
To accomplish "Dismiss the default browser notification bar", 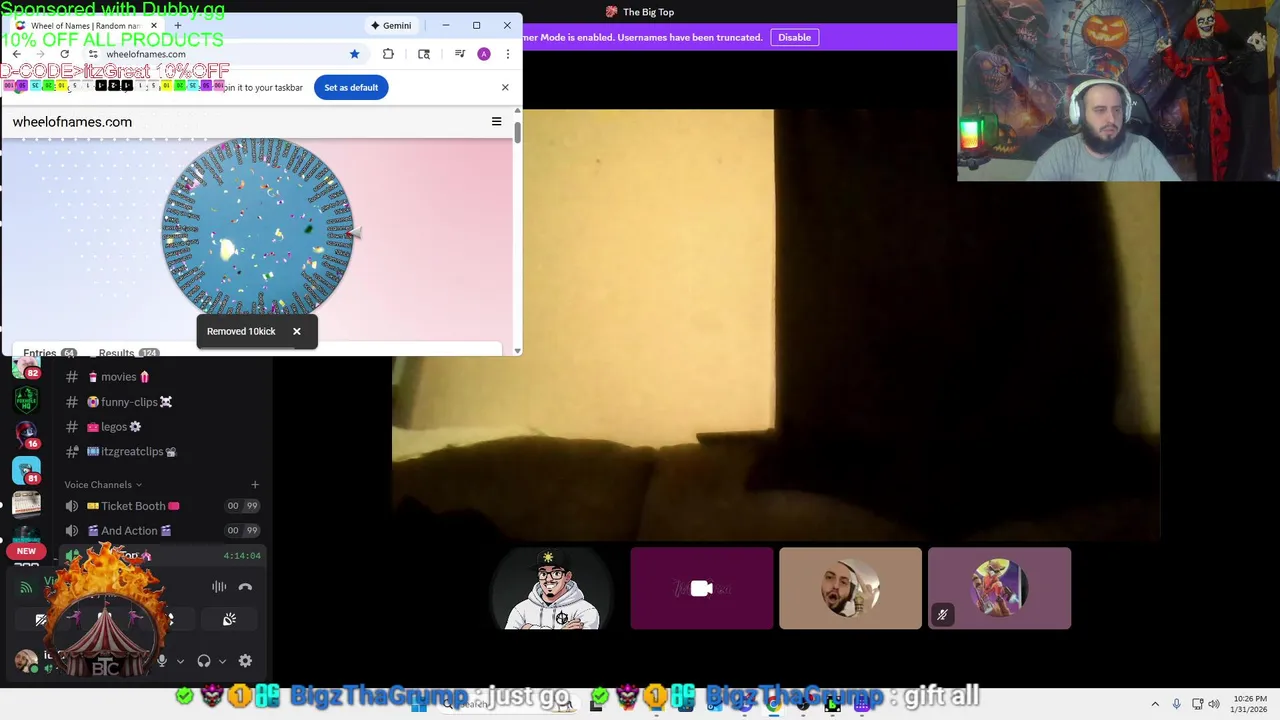I will (x=505, y=87).
